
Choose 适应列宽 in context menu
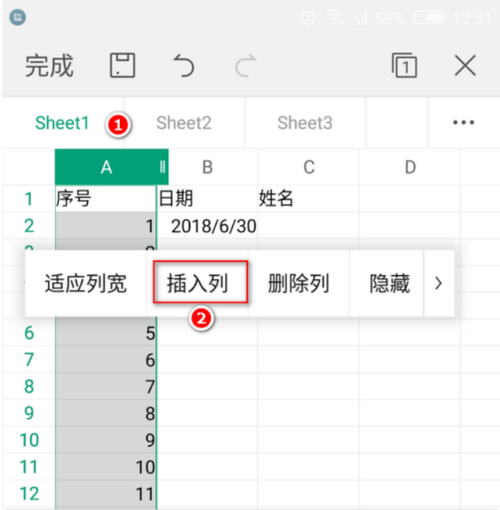click(x=86, y=283)
